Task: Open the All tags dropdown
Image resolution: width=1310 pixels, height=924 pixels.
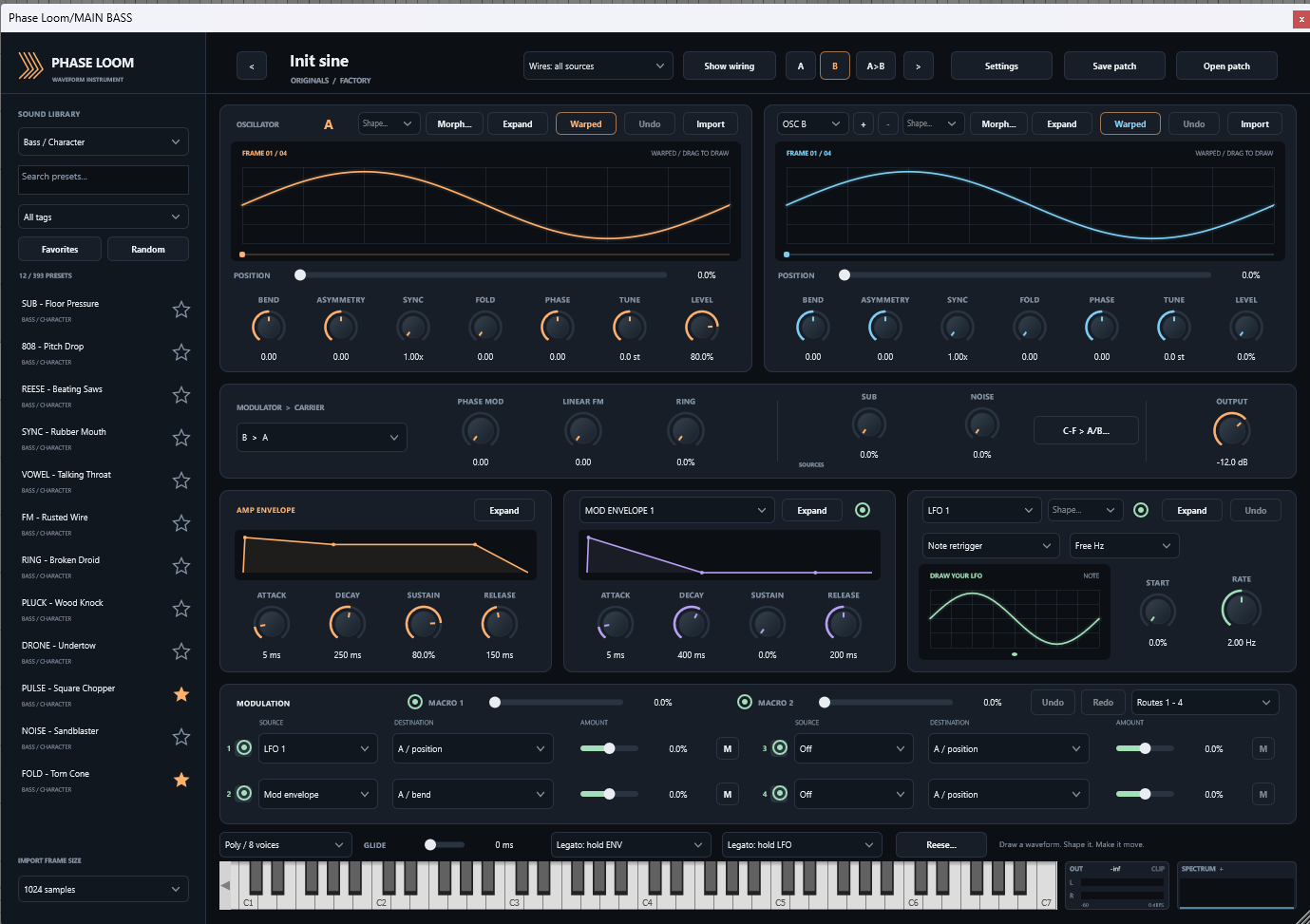Action: click(103, 217)
